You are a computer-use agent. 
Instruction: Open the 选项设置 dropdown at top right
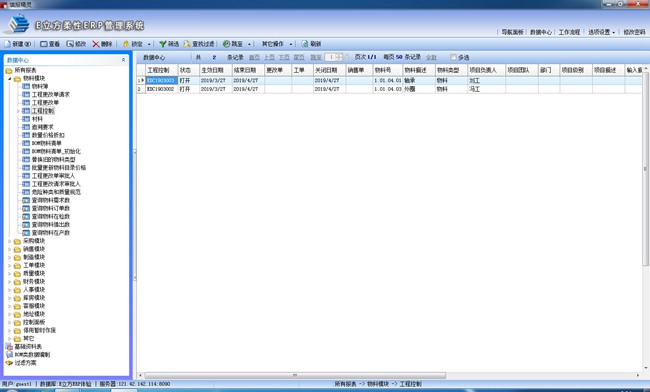coord(601,32)
